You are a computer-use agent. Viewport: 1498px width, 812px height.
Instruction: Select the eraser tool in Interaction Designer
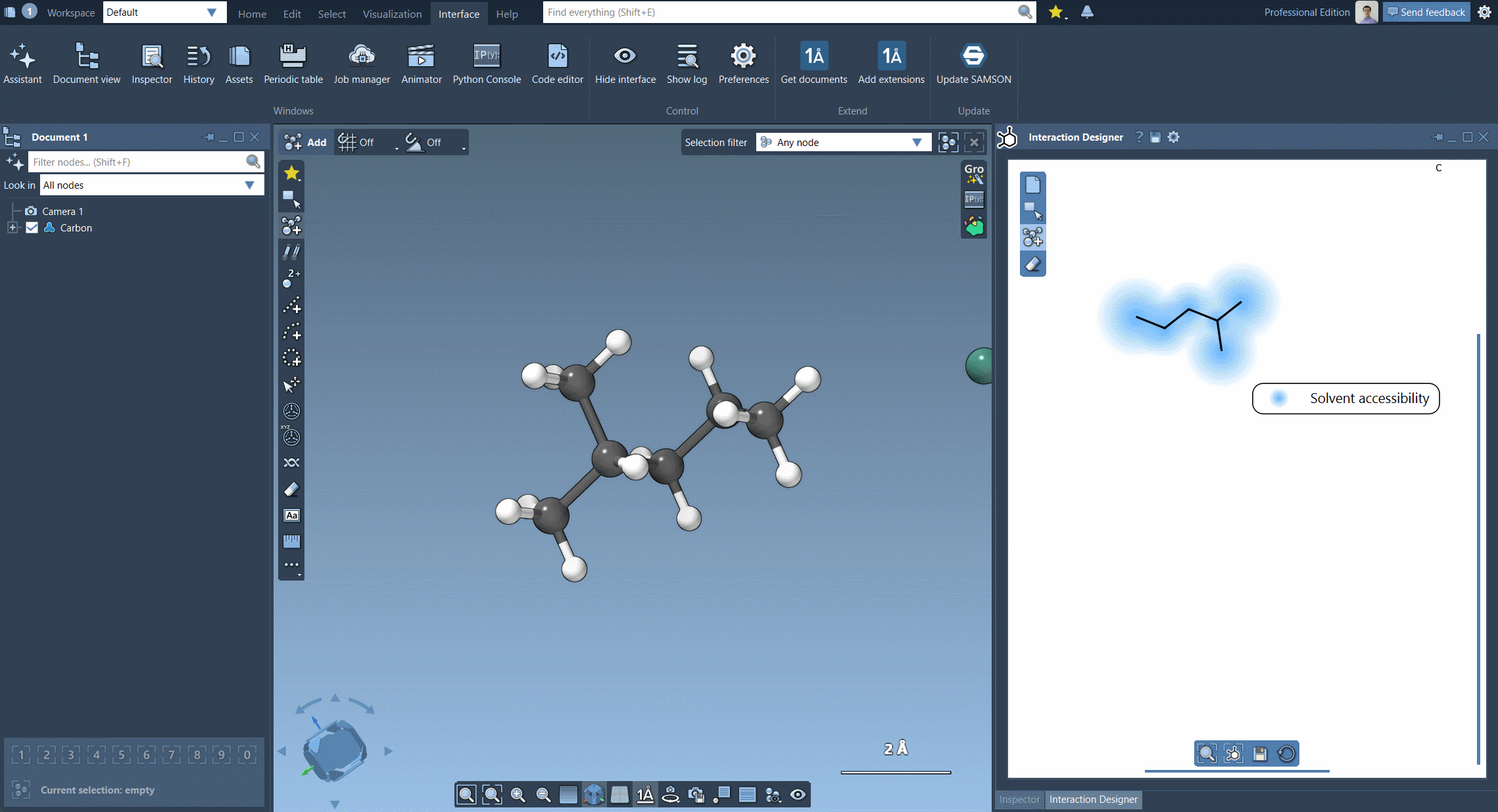1032,263
